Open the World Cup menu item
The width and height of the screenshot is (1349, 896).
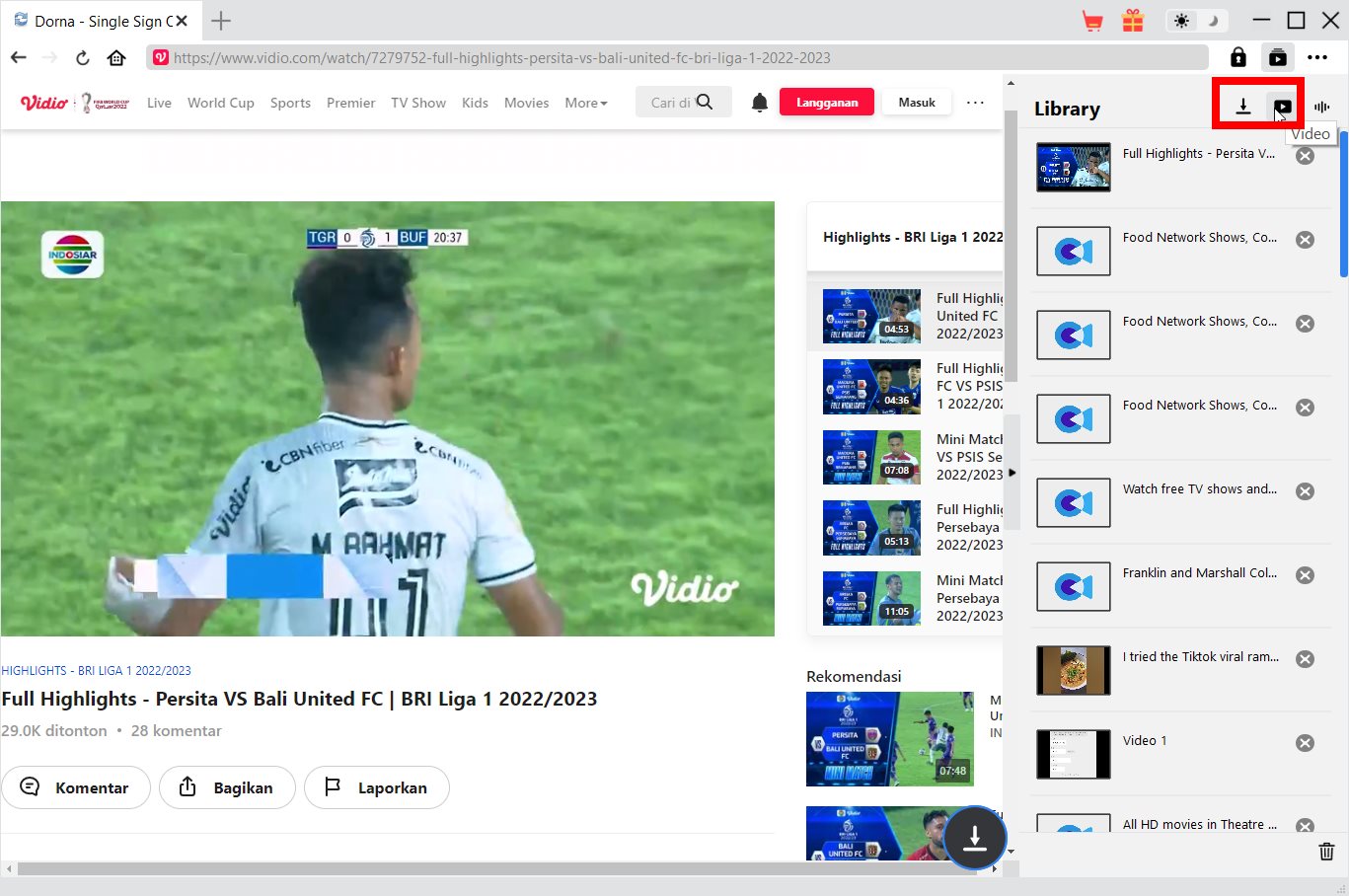click(x=220, y=103)
